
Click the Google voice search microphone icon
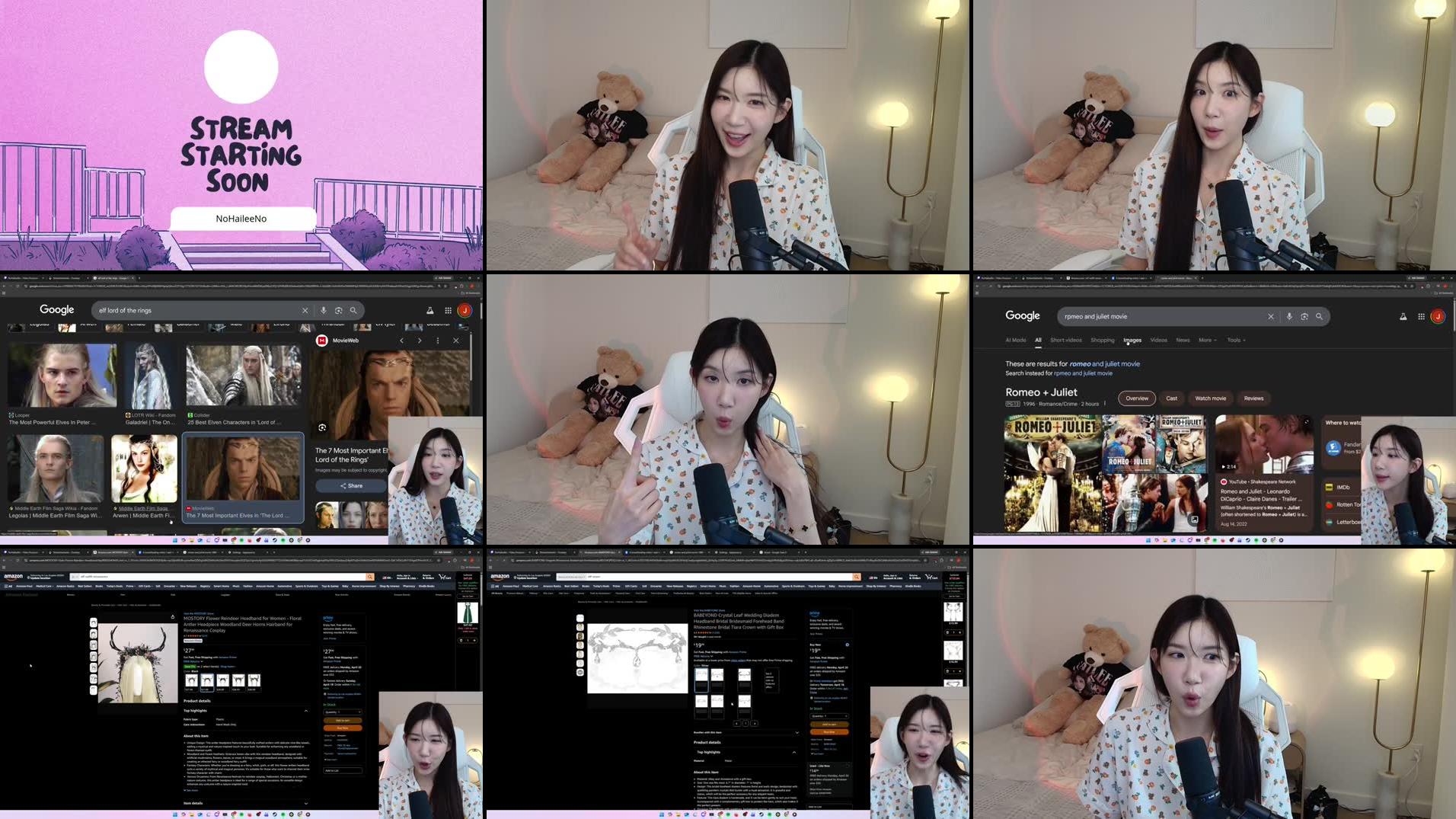pyautogui.click(x=1289, y=316)
